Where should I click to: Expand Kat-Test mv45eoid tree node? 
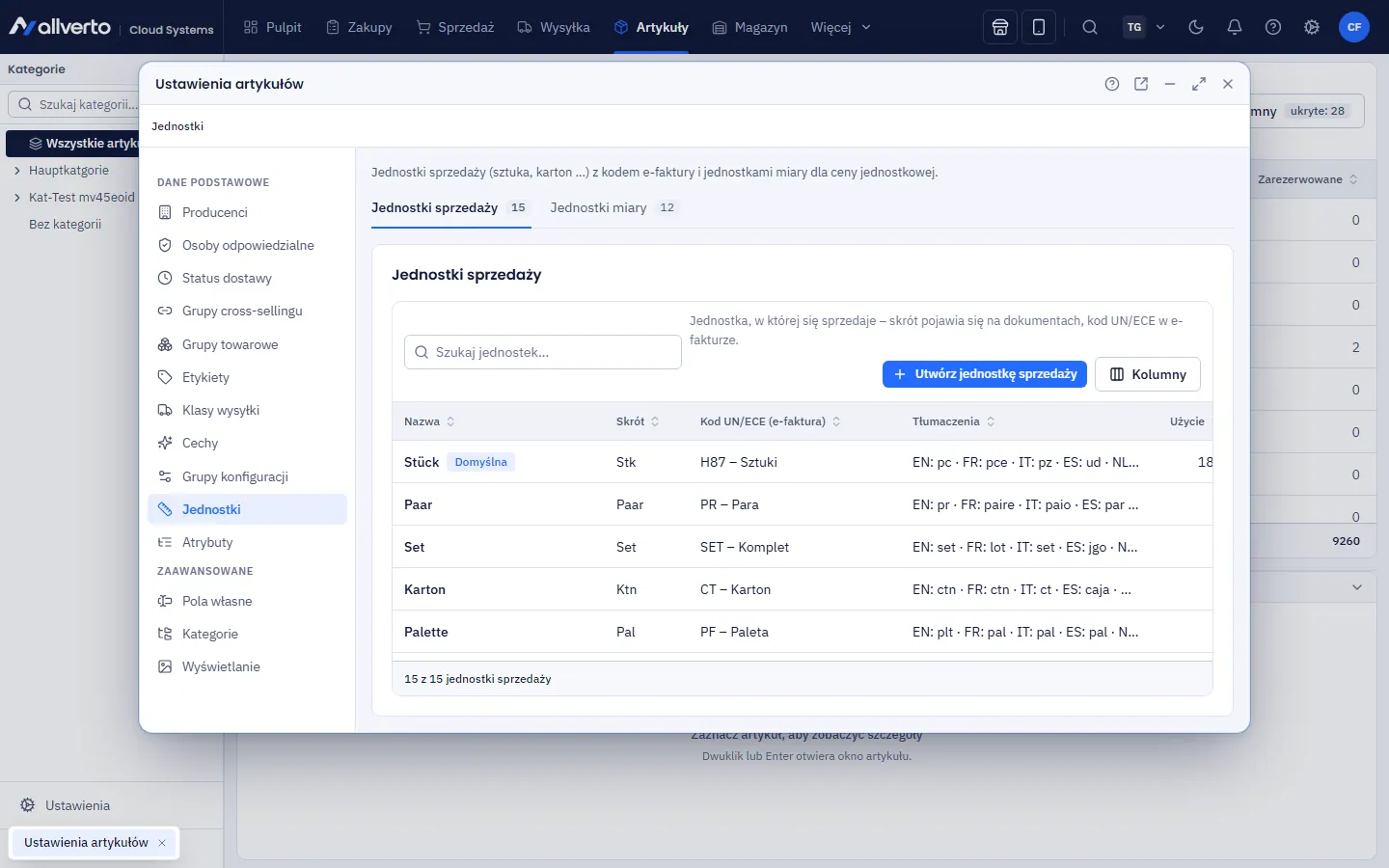click(x=17, y=198)
